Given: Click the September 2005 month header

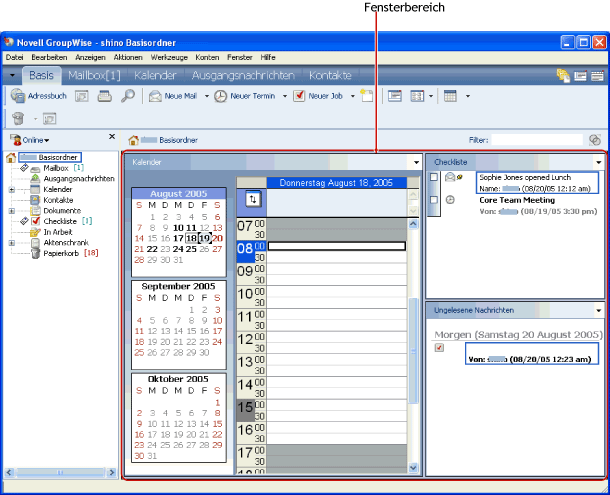Looking at the screenshot, I should (178, 286).
